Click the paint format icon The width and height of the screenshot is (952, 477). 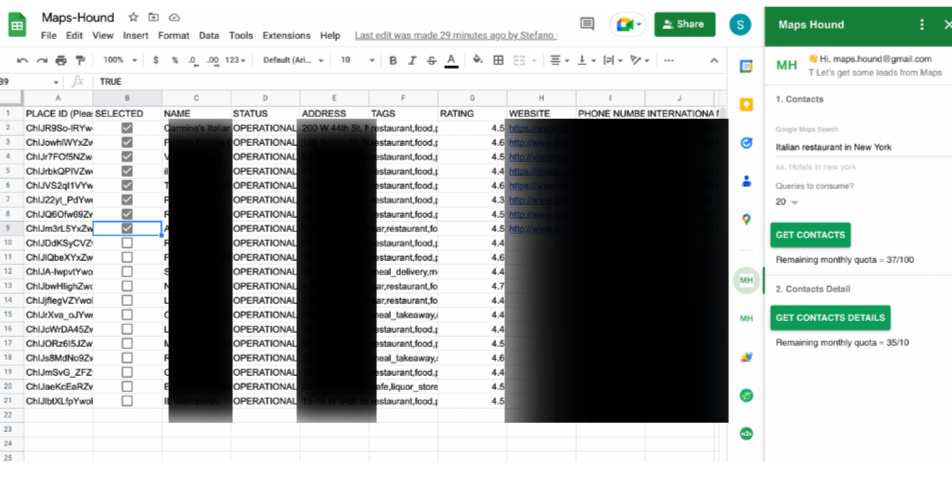click(x=81, y=61)
